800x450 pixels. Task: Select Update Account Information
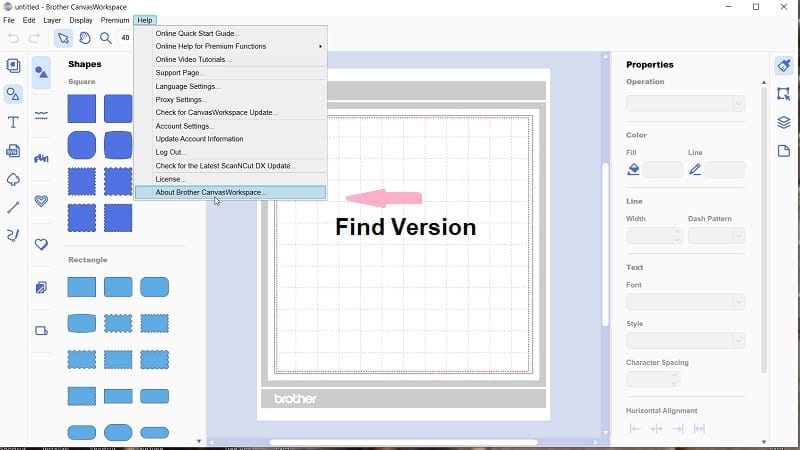[x=231, y=139]
